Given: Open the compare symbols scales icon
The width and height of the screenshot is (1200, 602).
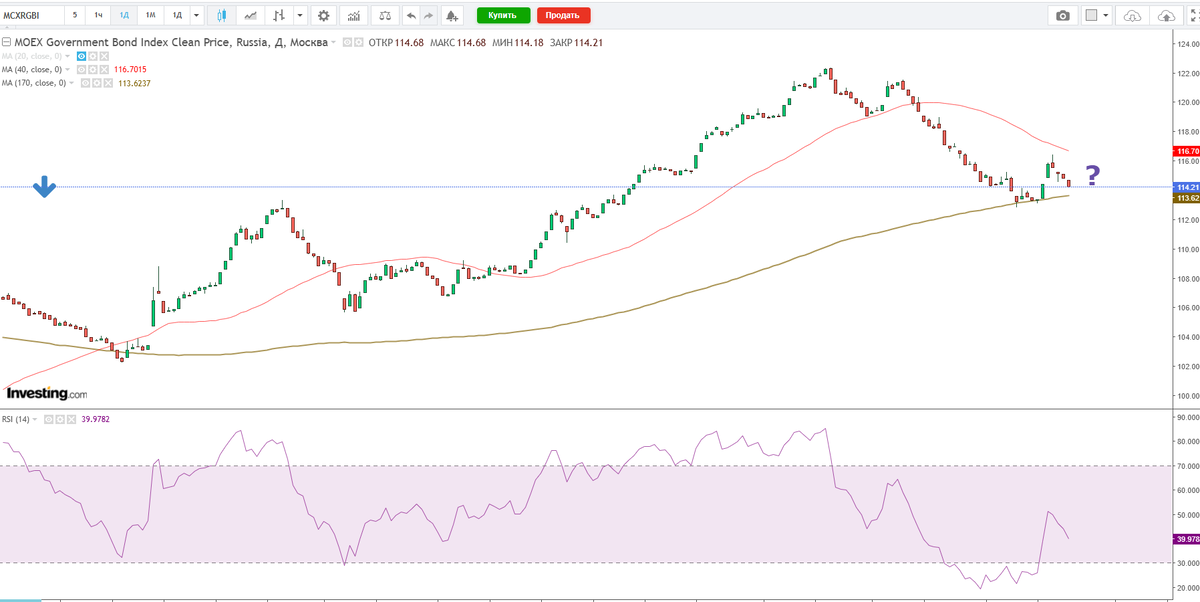Looking at the screenshot, I should (385, 15).
